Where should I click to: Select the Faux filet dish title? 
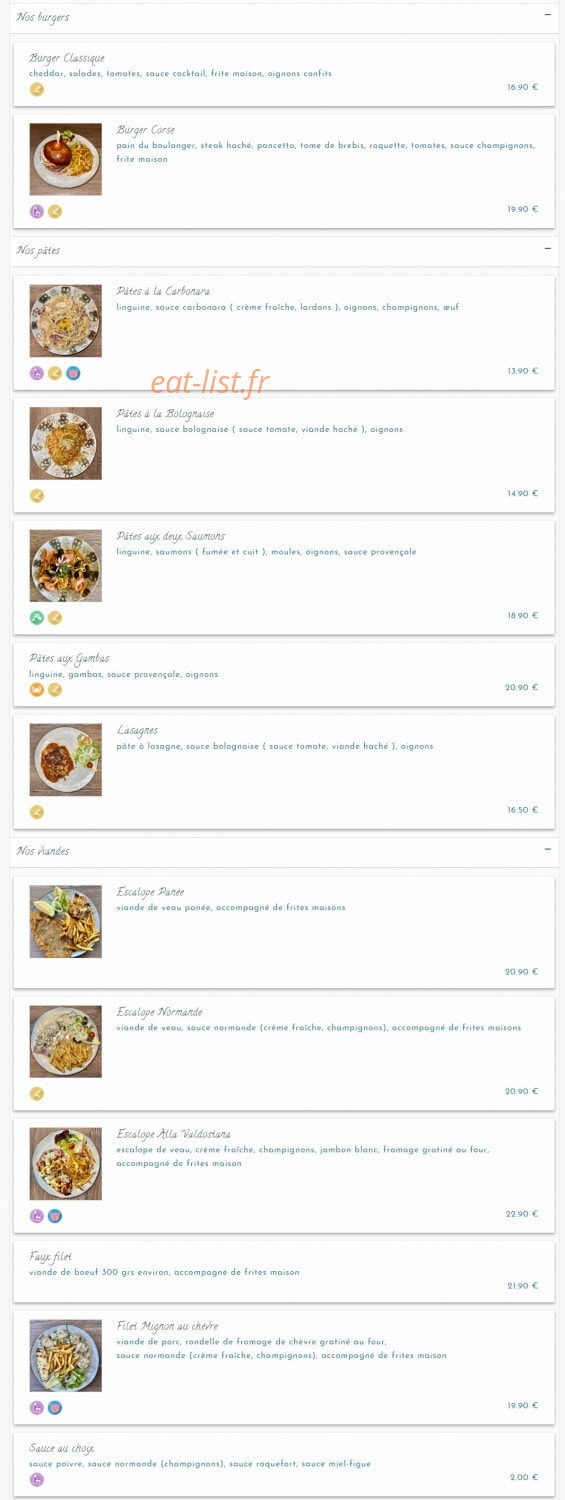point(51,1257)
